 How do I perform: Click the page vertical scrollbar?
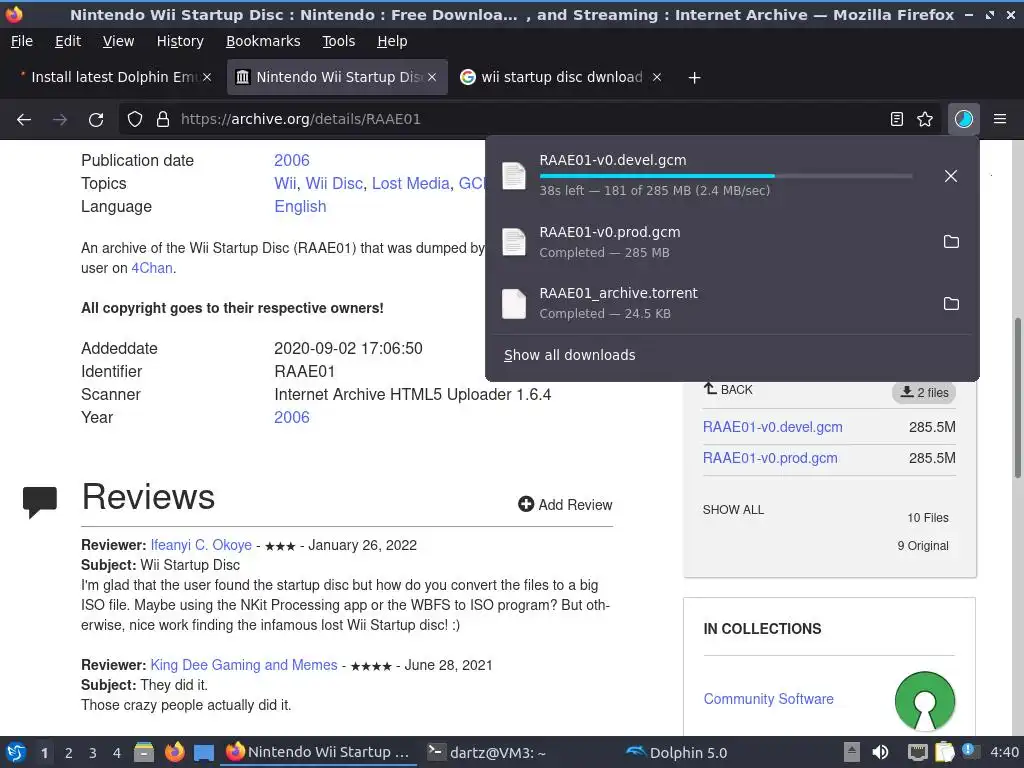point(1017,398)
